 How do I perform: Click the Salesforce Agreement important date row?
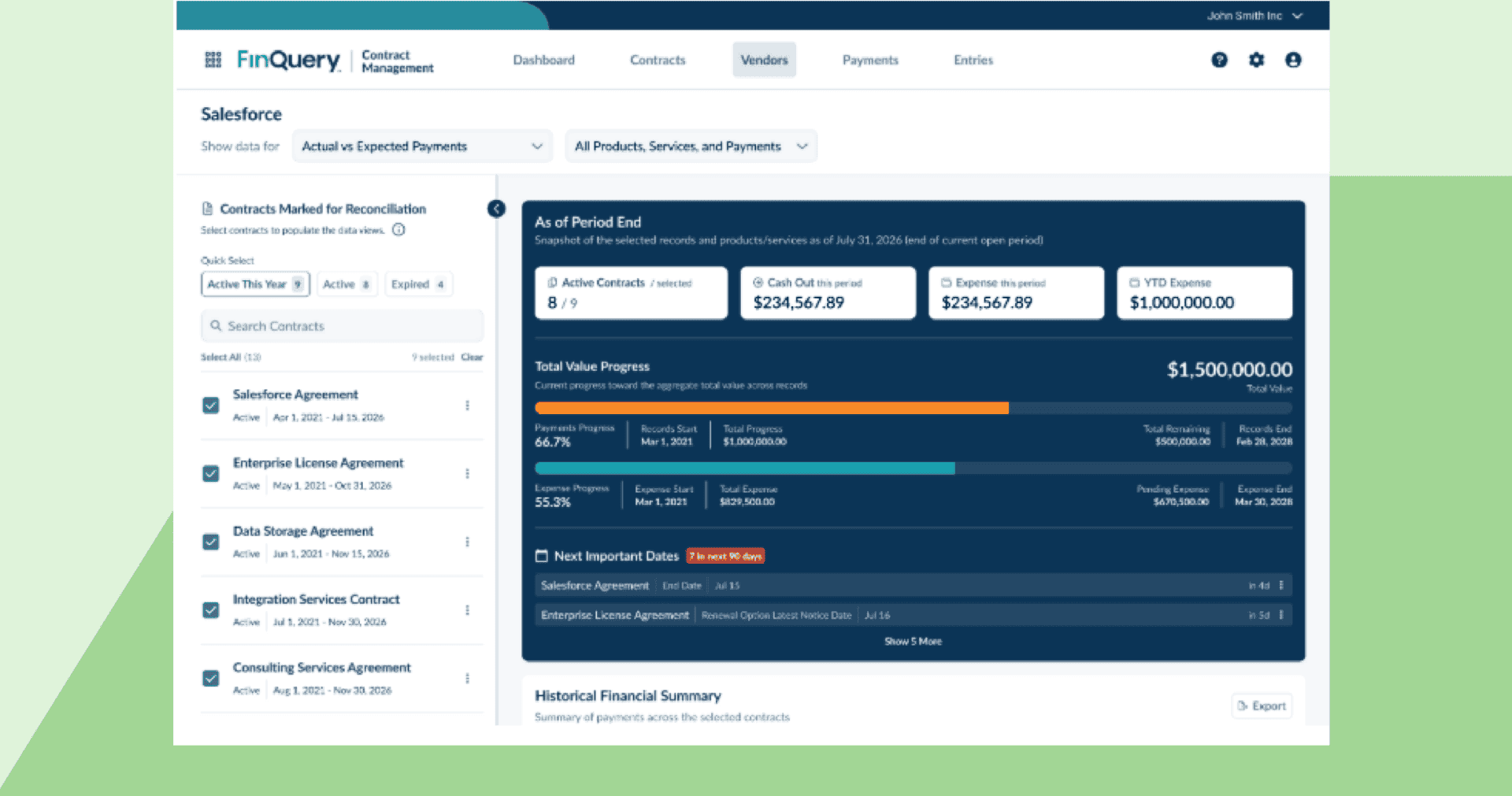[x=913, y=585]
